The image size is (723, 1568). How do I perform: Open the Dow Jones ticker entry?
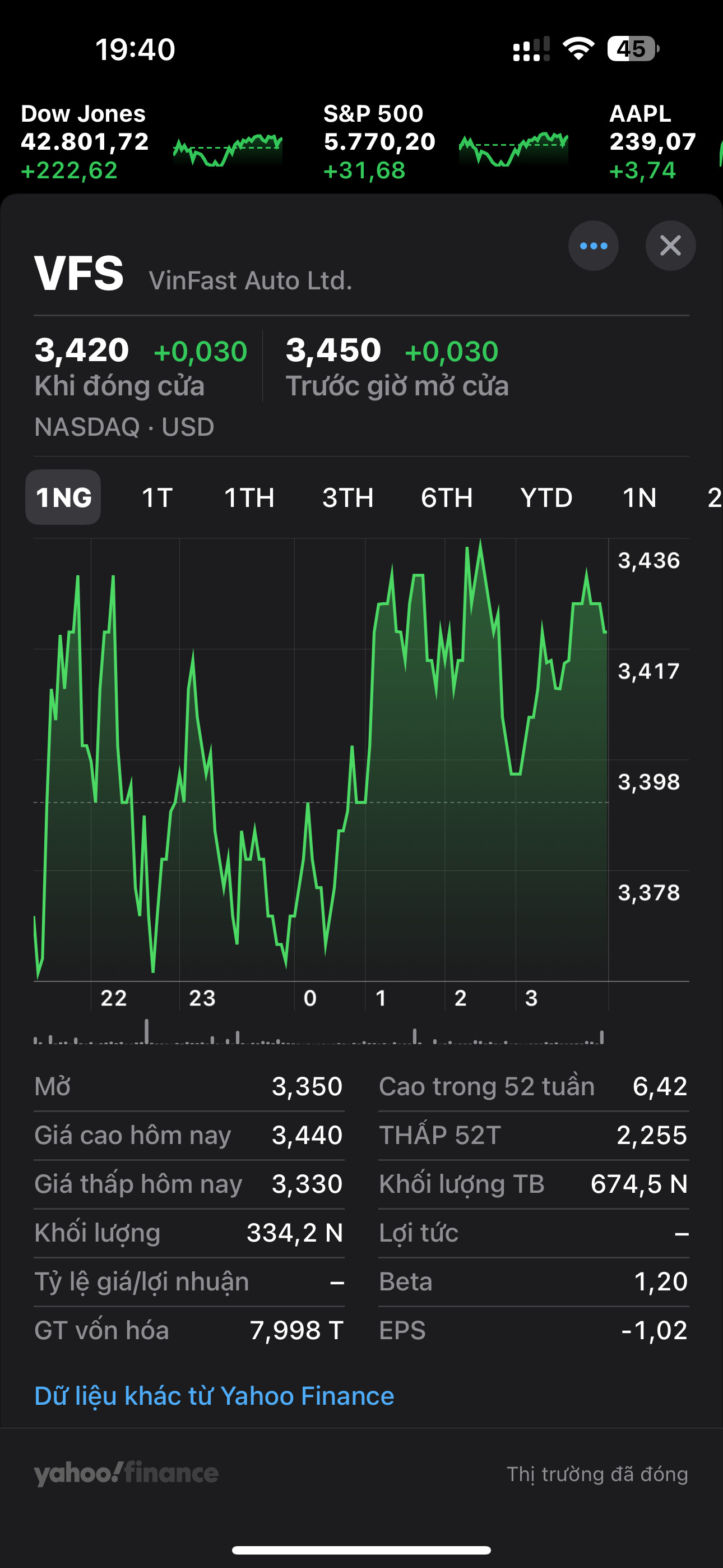(x=151, y=142)
